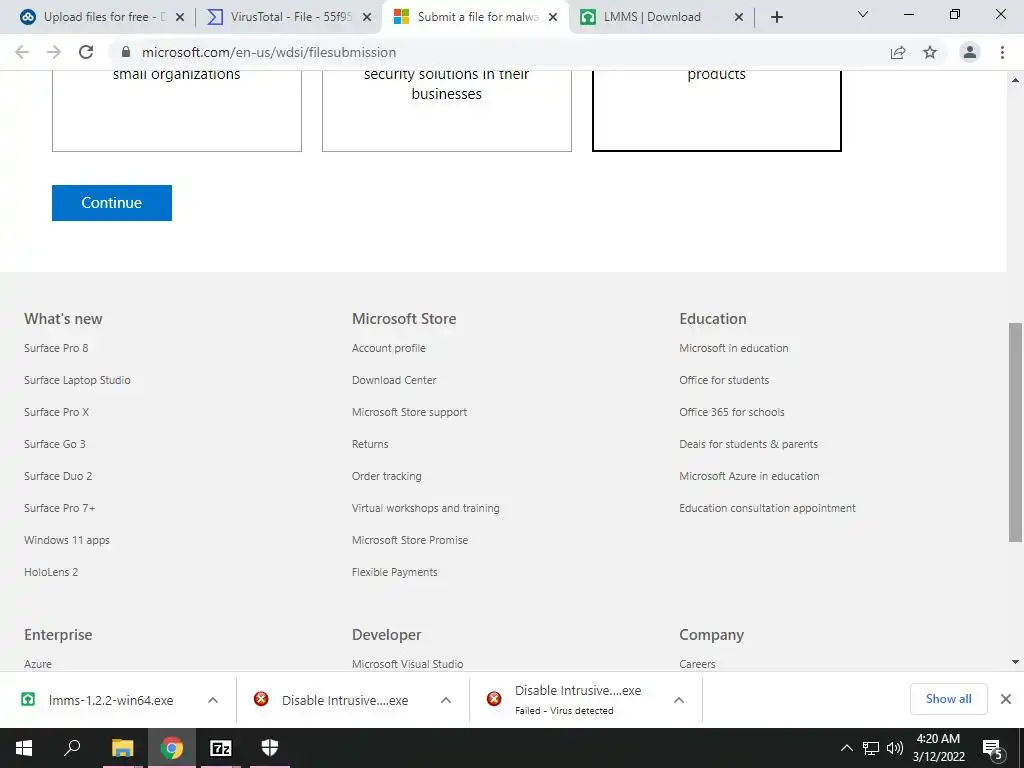Screen dimensions: 1024x768
Task: Open the Office 365 for schools link
Action: 731,412
